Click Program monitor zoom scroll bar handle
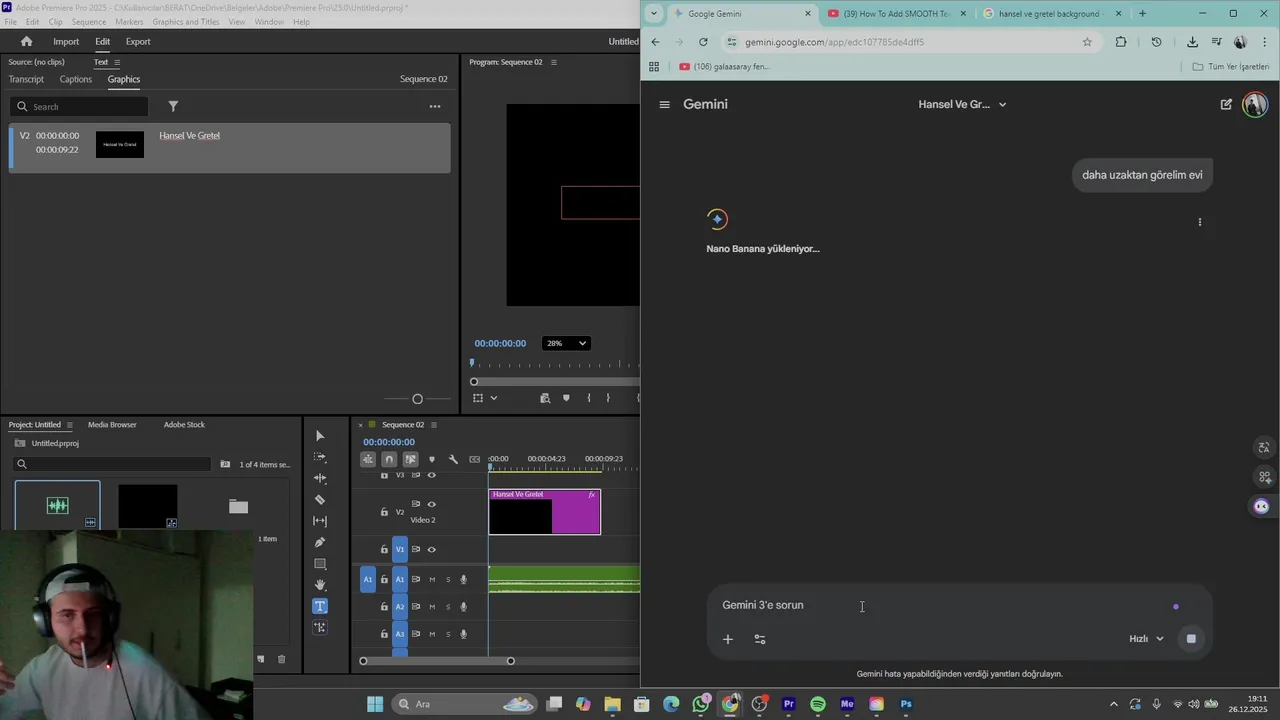This screenshot has height=720, width=1280. [x=474, y=381]
